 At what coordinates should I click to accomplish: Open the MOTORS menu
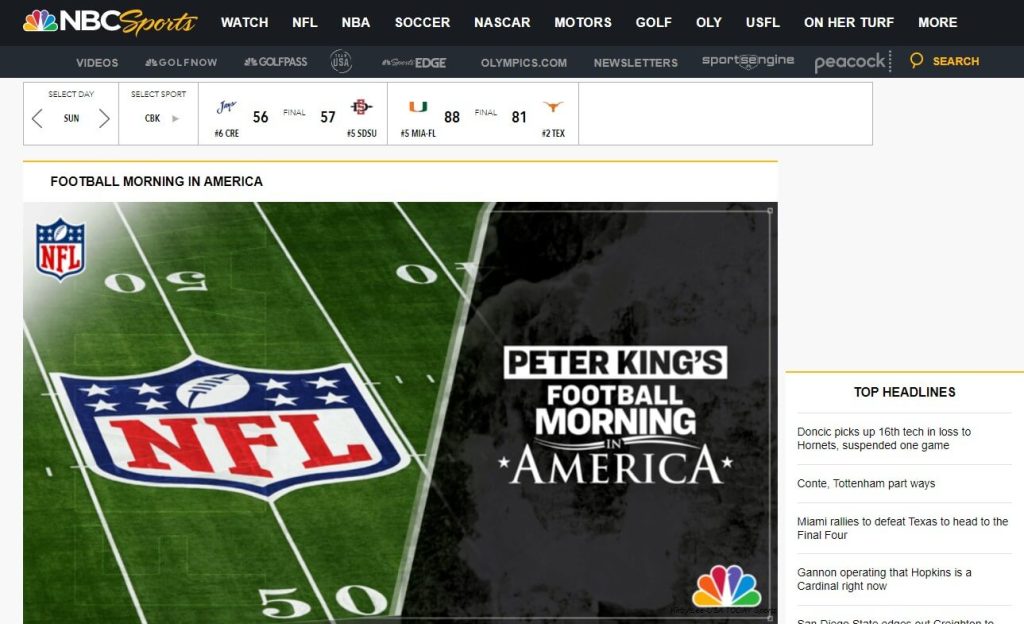[583, 22]
